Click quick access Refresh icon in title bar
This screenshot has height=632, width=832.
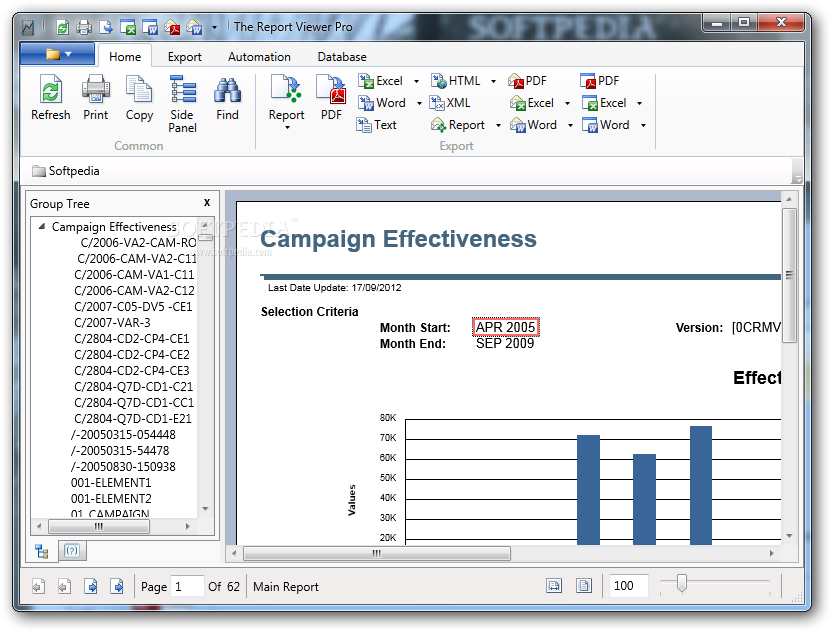[x=63, y=27]
